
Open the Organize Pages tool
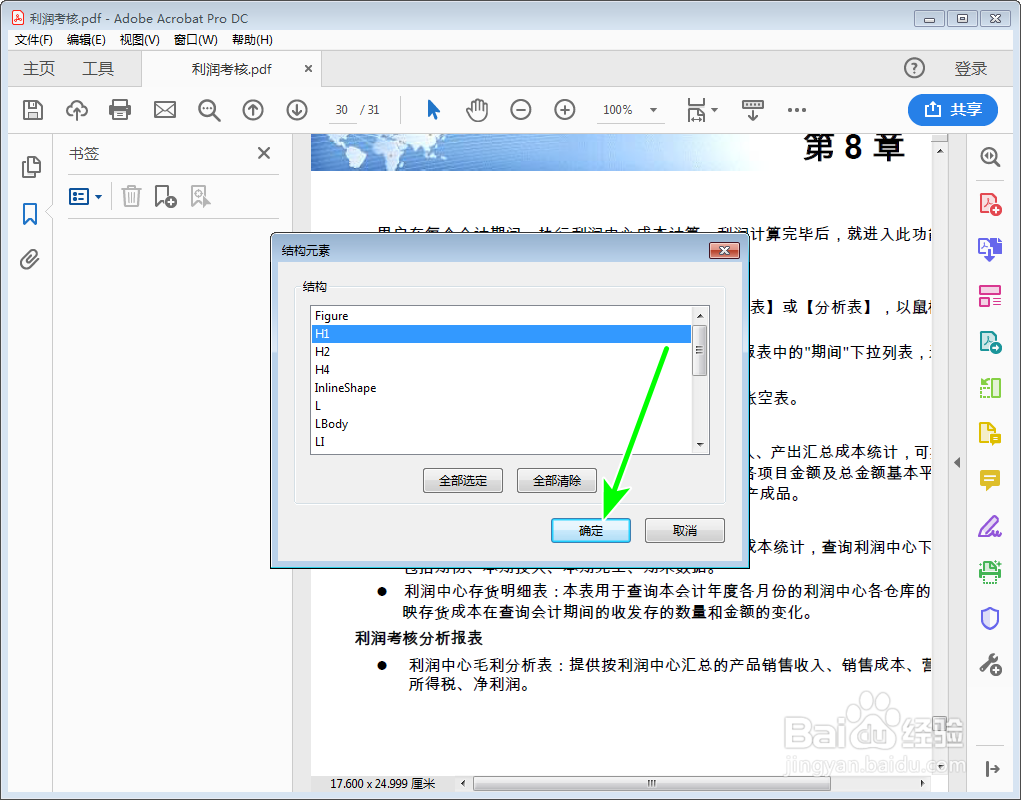[990, 296]
